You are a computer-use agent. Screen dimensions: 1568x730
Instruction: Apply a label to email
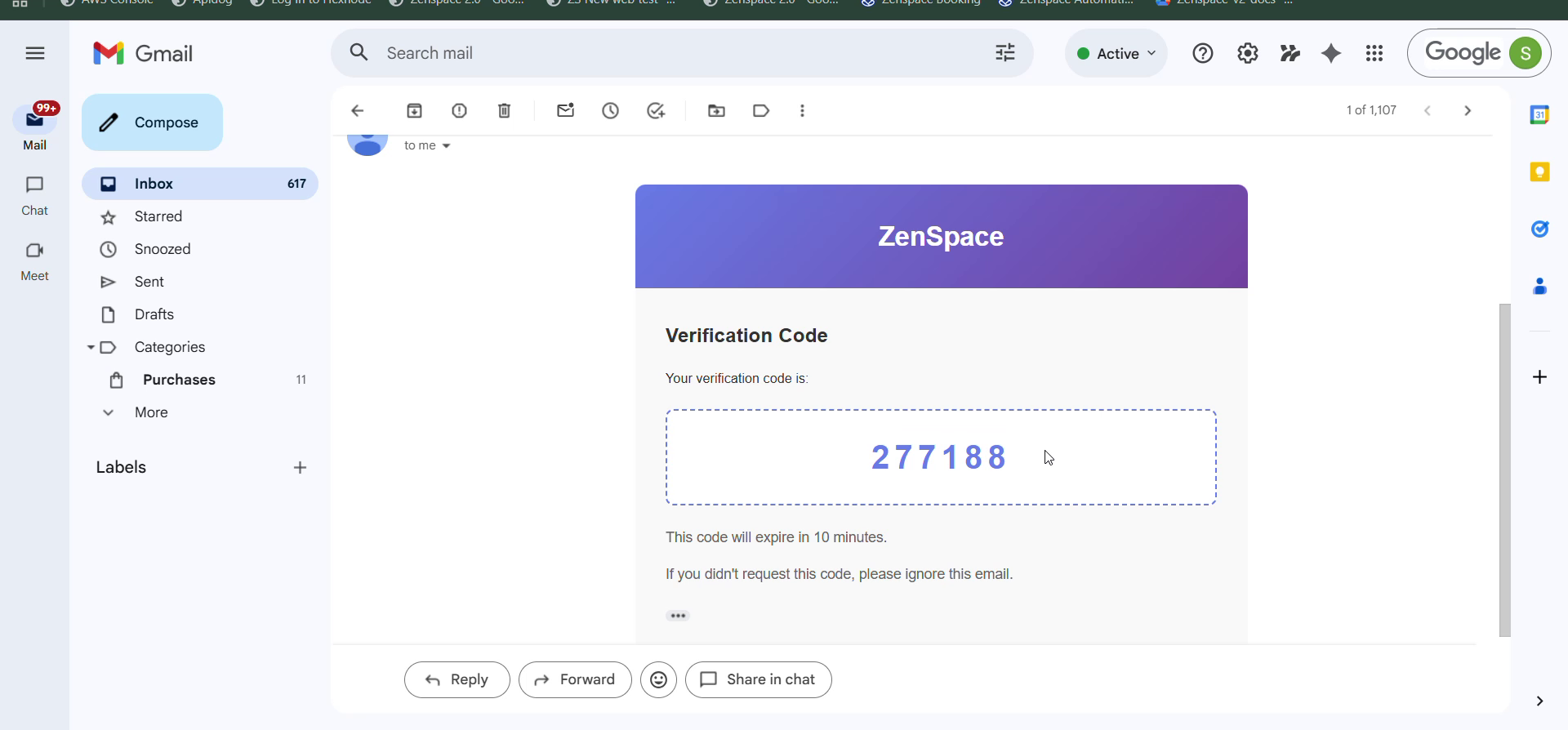(x=761, y=110)
